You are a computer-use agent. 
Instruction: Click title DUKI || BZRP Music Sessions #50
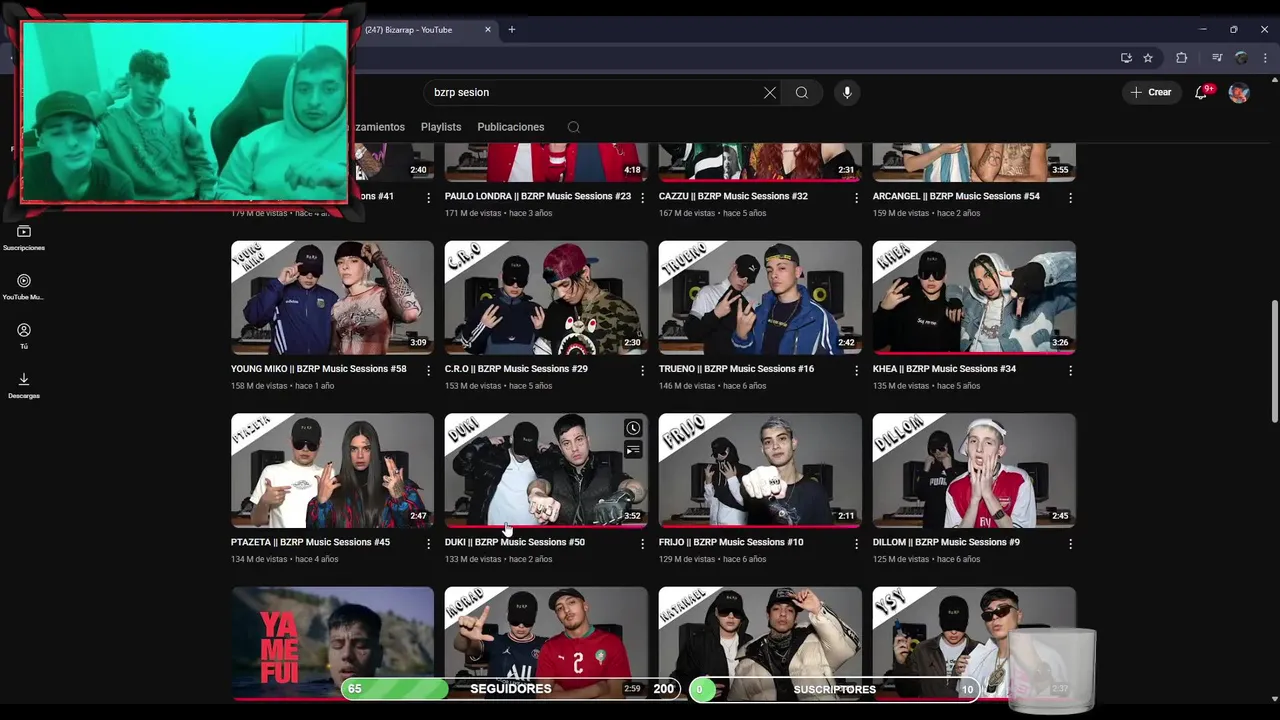(x=515, y=542)
